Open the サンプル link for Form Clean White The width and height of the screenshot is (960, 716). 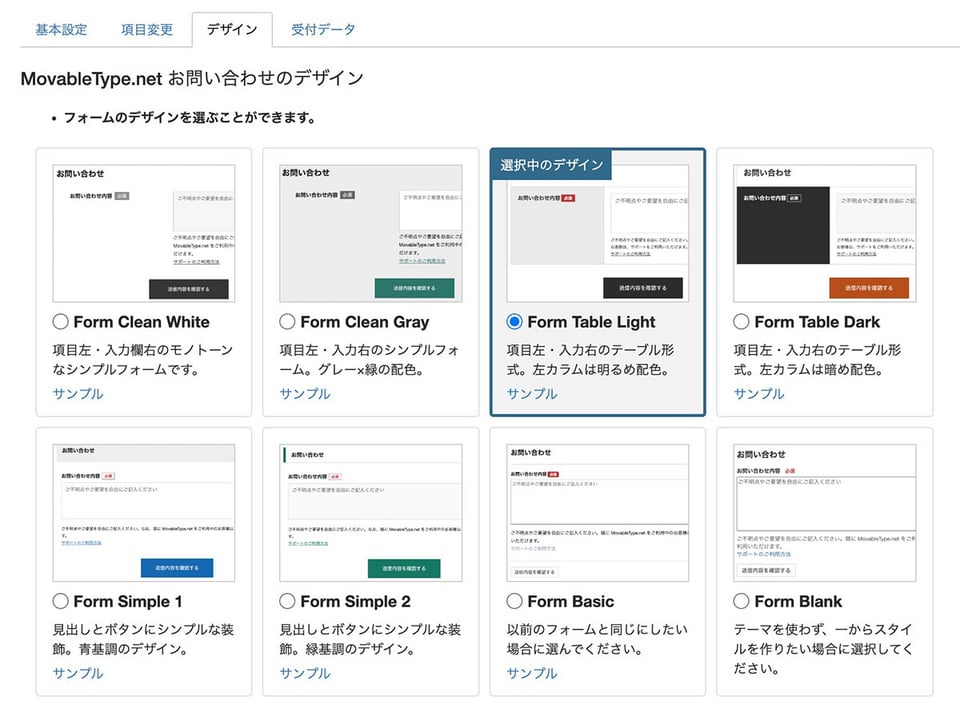point(78,394)
